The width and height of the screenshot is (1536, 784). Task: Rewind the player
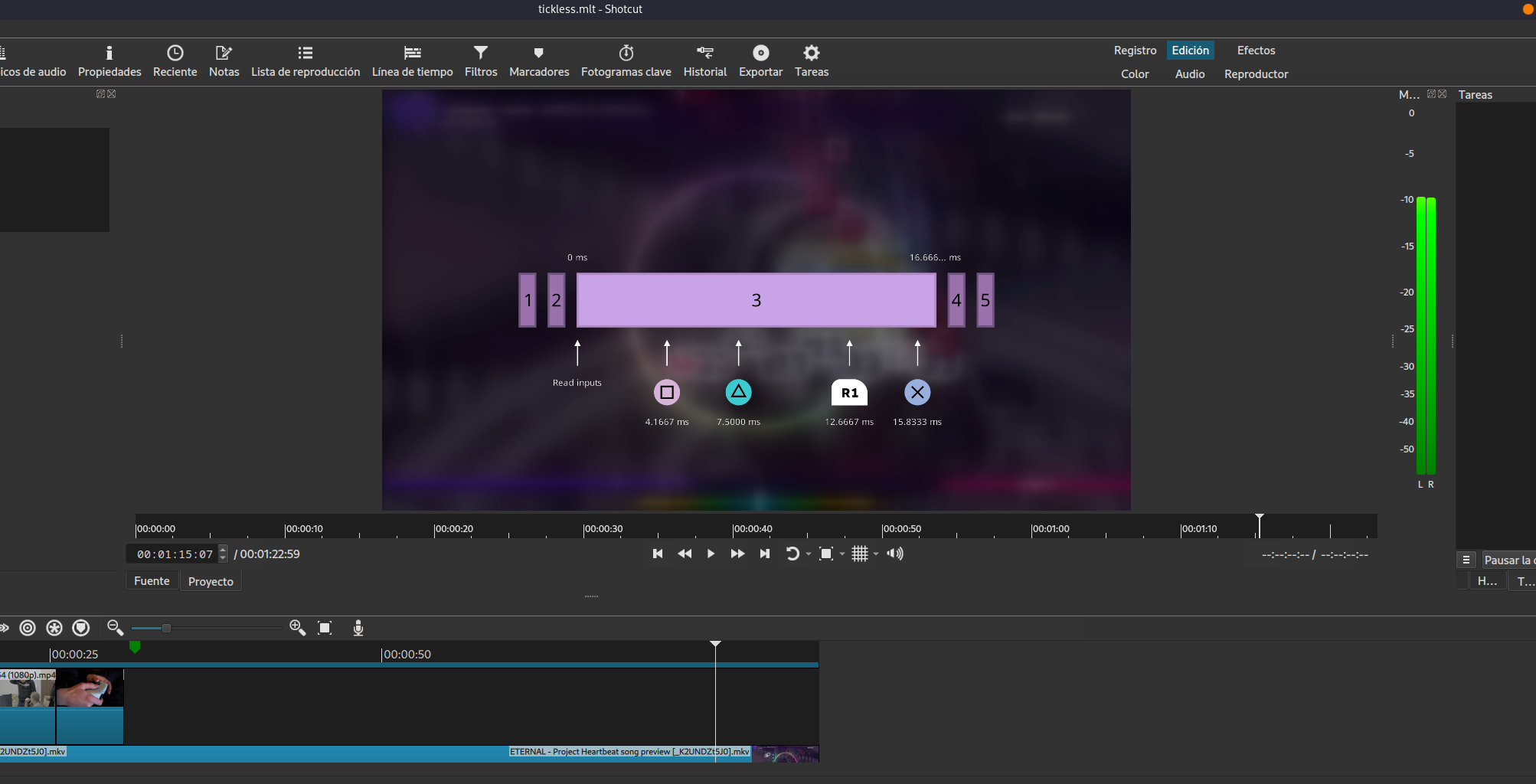685,554
